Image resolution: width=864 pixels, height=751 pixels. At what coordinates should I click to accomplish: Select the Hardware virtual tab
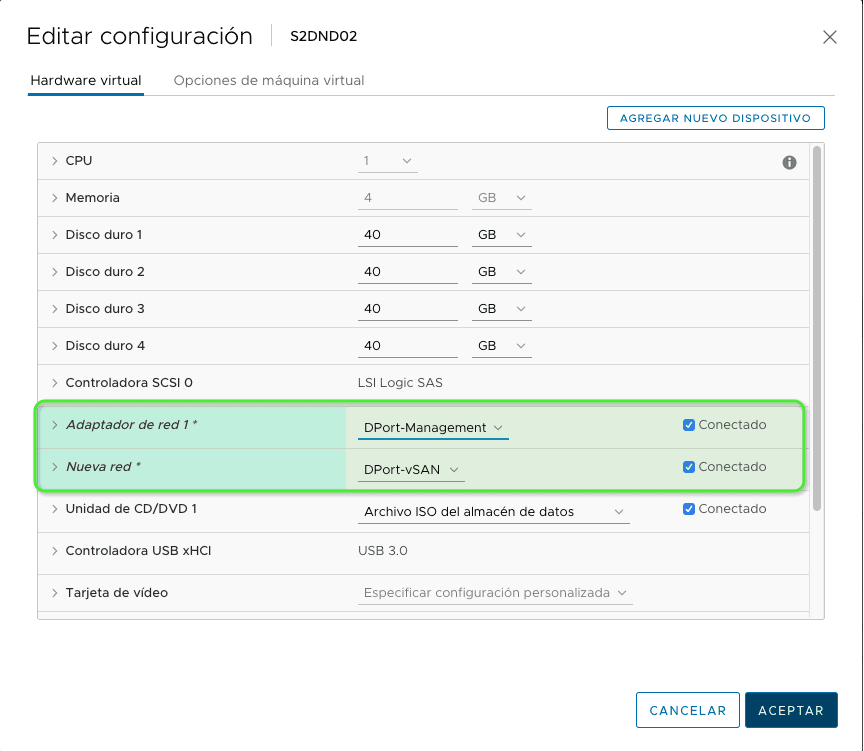pos(85,79)
